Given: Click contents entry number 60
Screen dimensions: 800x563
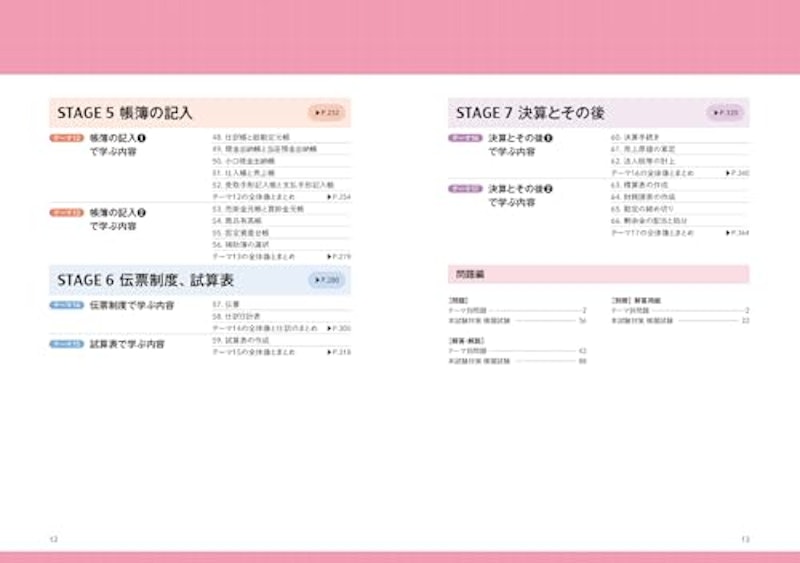Looking at the screenshot, I should tap(635, 137).
